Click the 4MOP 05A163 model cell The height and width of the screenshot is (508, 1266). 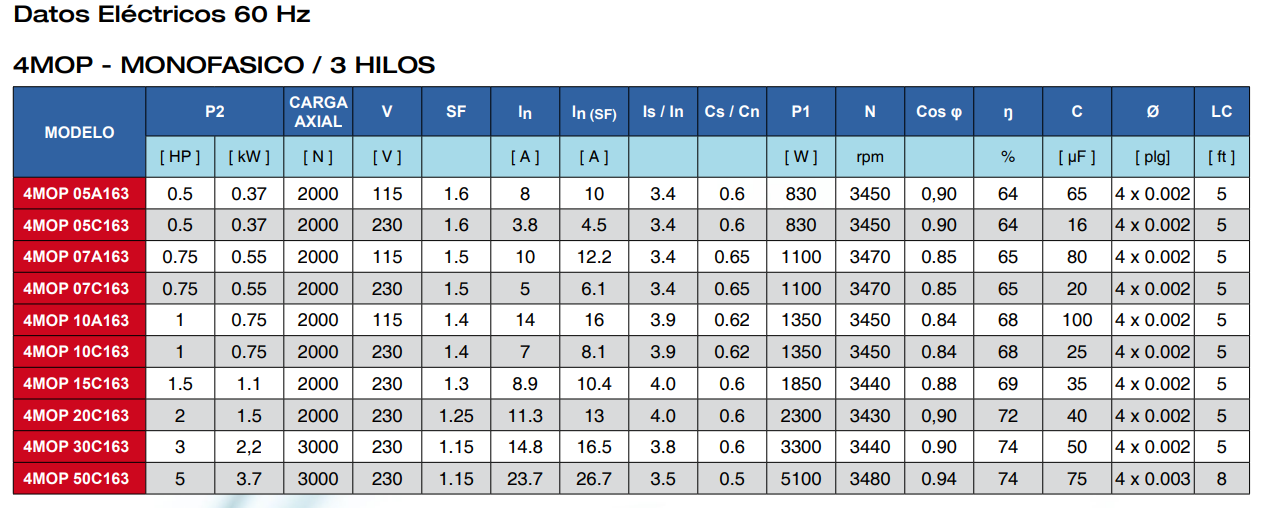pyautogui.click(x=79, y=193)
